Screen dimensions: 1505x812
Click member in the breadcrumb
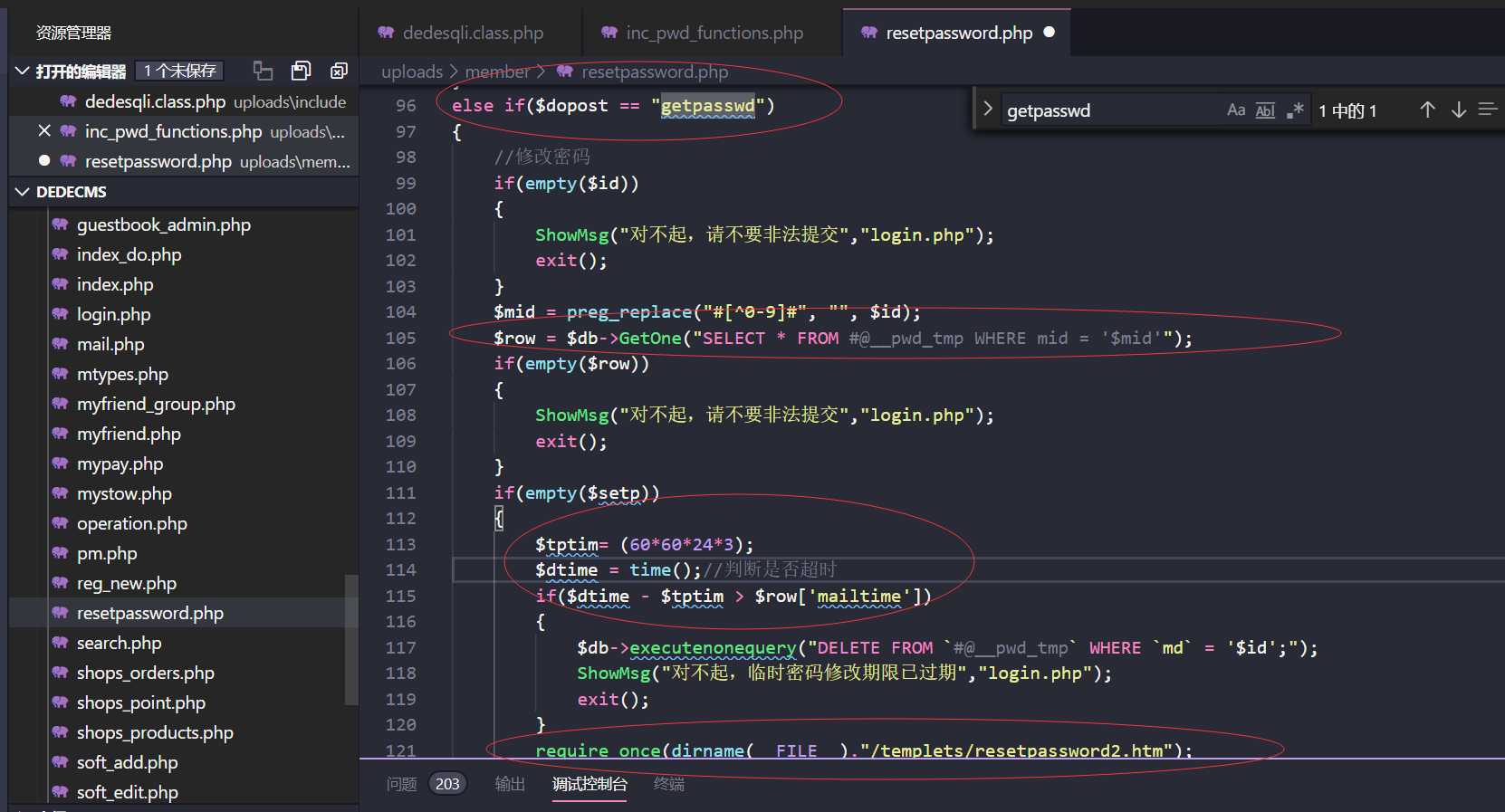click(497, 72)
